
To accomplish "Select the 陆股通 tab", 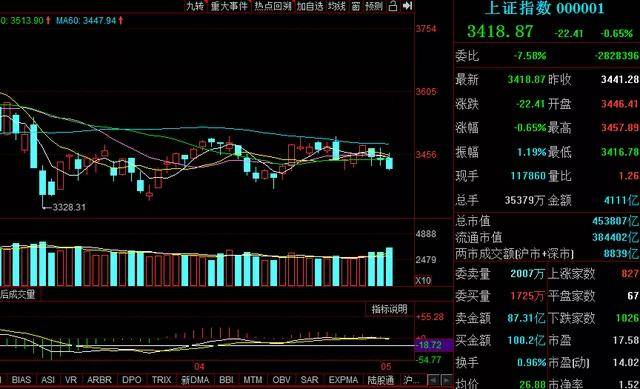I will [380, 380].
